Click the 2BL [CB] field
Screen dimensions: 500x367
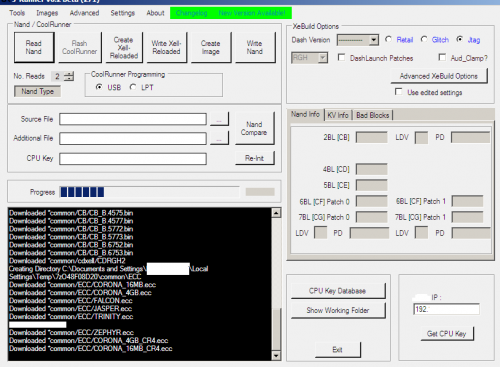pyautogui.click(x=372, y=137)
